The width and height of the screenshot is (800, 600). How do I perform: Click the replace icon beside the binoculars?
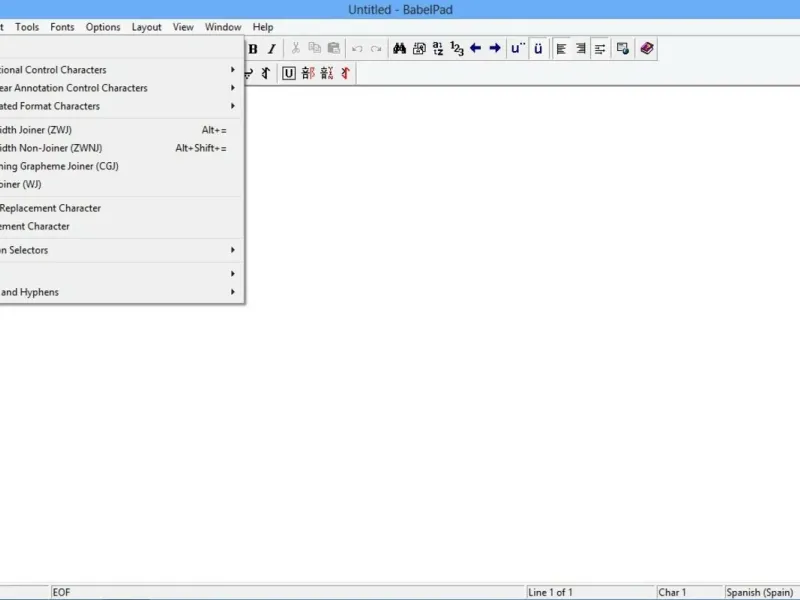(419, 48)
